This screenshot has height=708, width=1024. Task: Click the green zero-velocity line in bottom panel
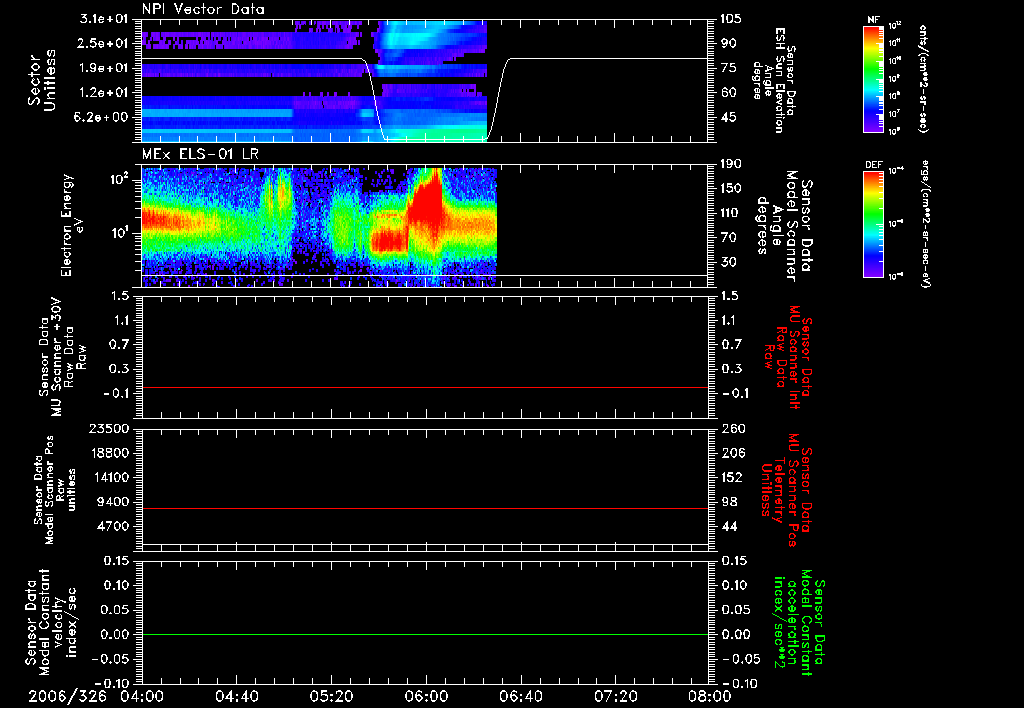tap(425, 634)
